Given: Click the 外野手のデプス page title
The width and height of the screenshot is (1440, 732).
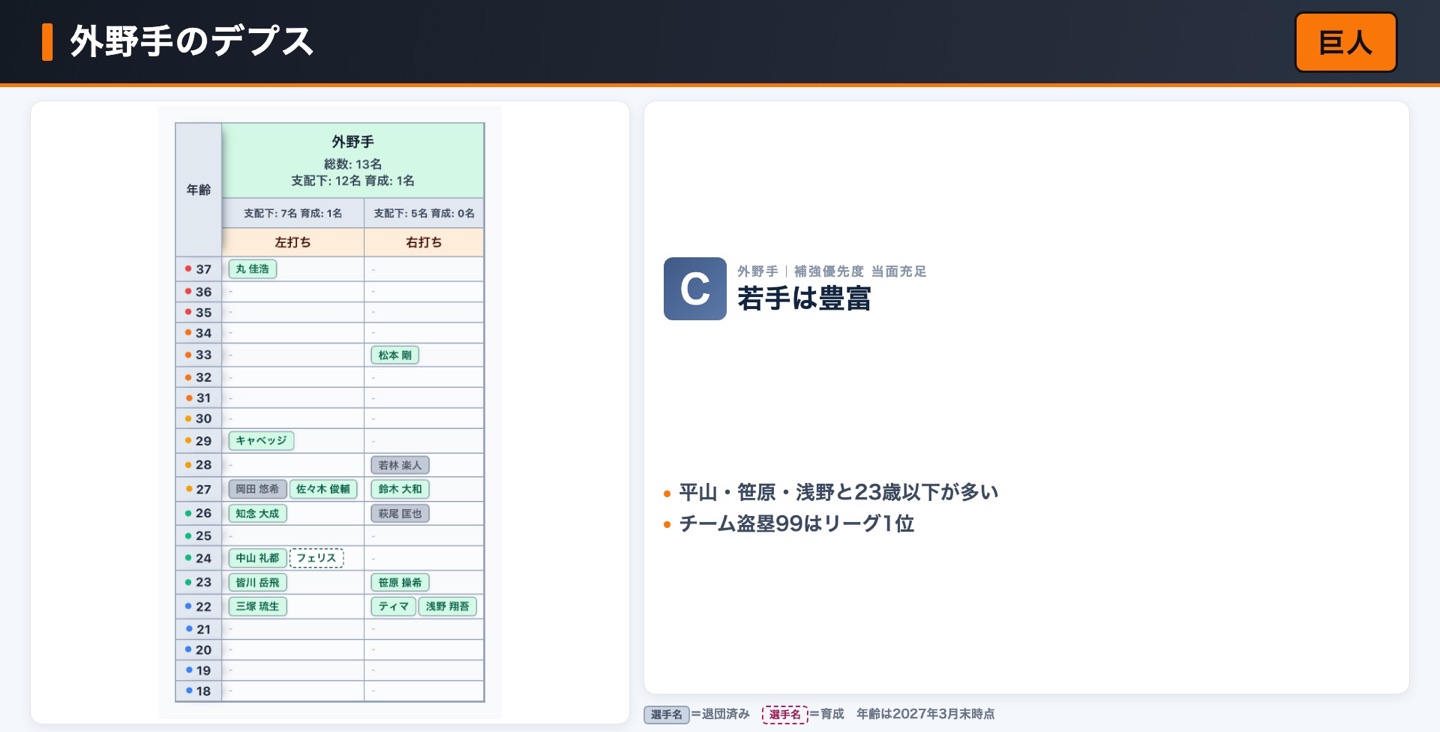Looking at the screenshot, I should [192, 42].
